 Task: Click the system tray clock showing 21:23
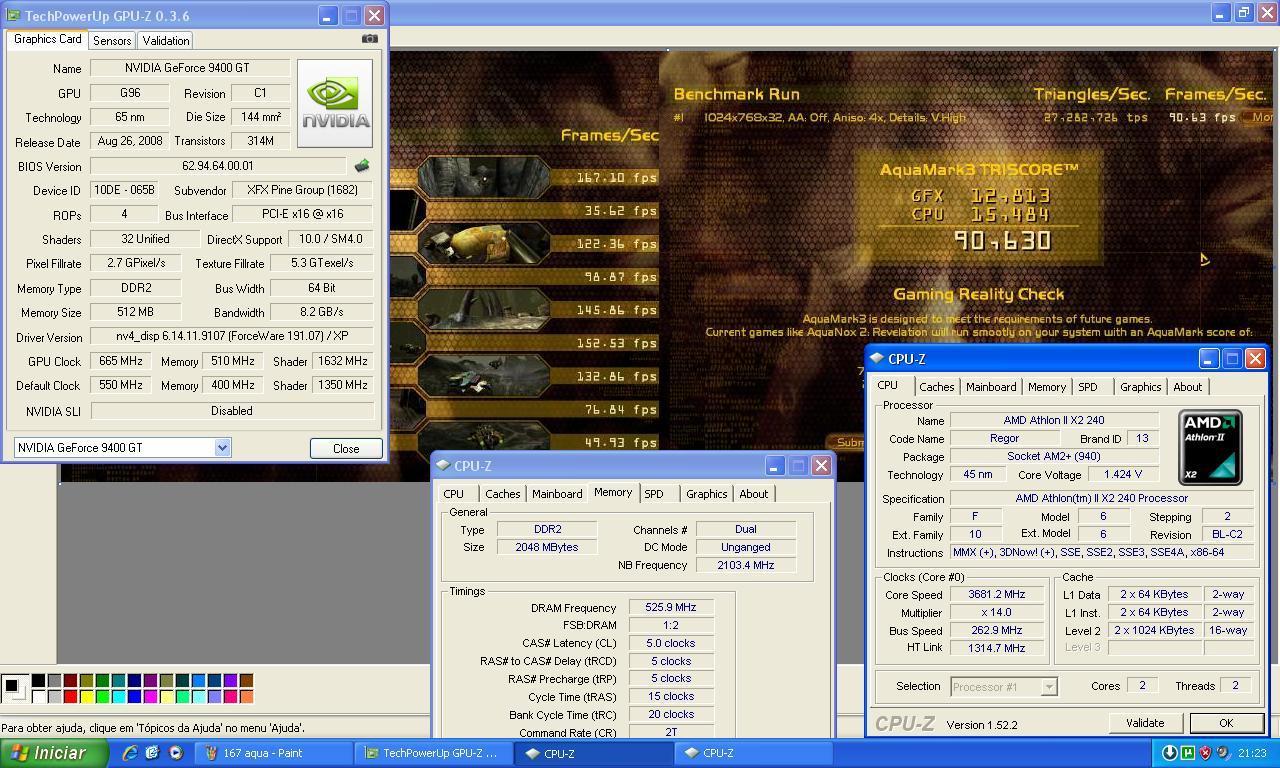1251,753
